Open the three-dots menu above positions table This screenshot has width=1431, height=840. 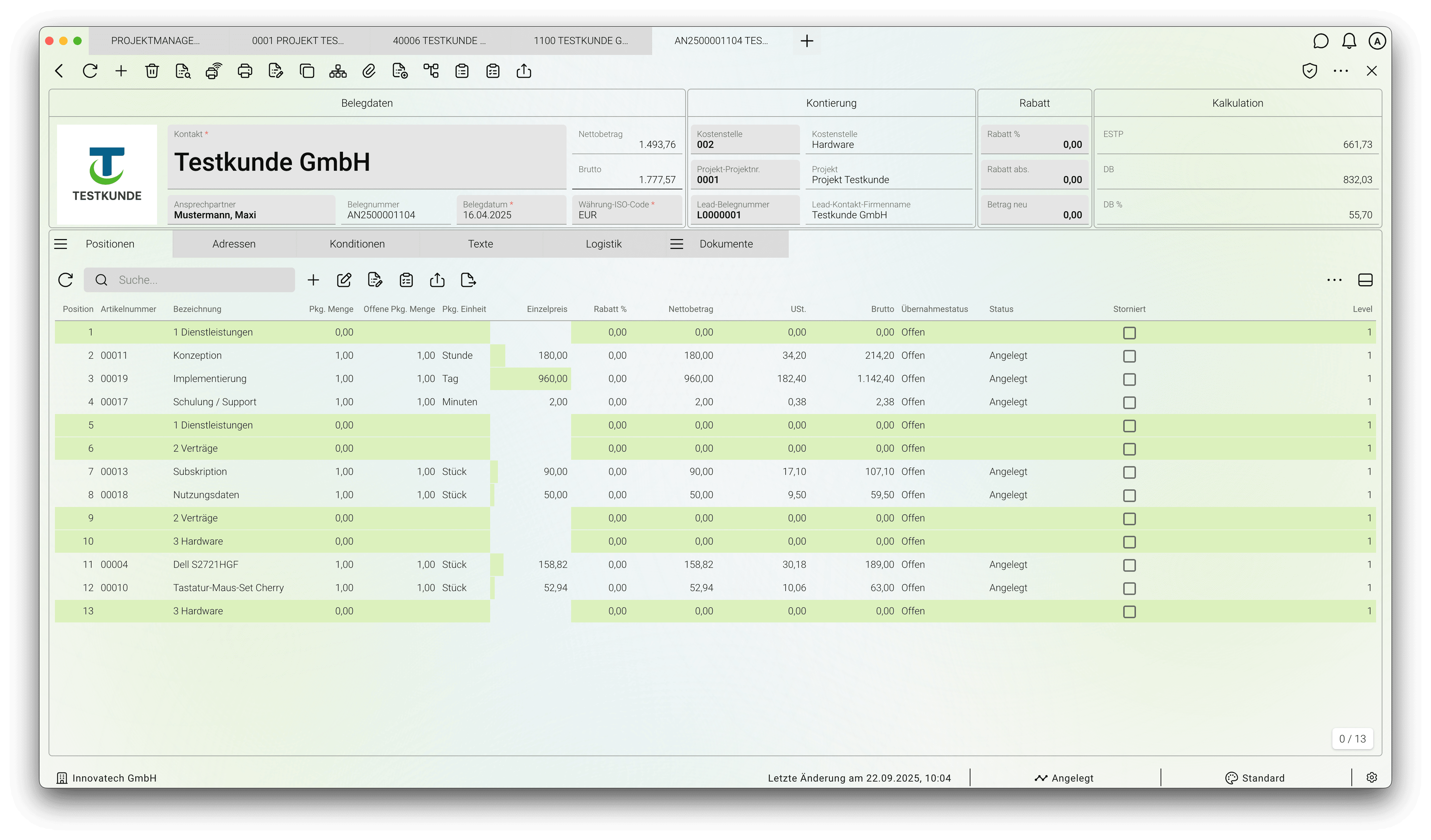click(1334, 280)
